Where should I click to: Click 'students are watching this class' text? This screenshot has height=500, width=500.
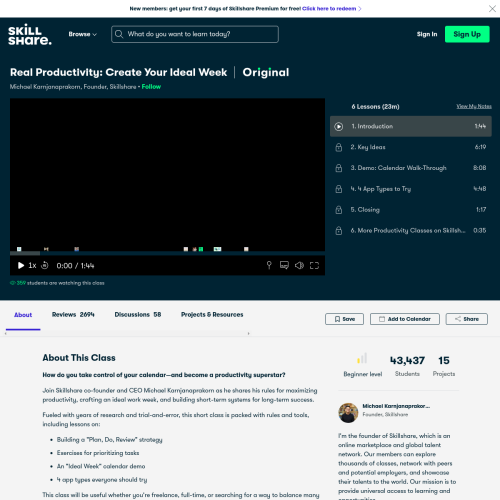[66, 283]
